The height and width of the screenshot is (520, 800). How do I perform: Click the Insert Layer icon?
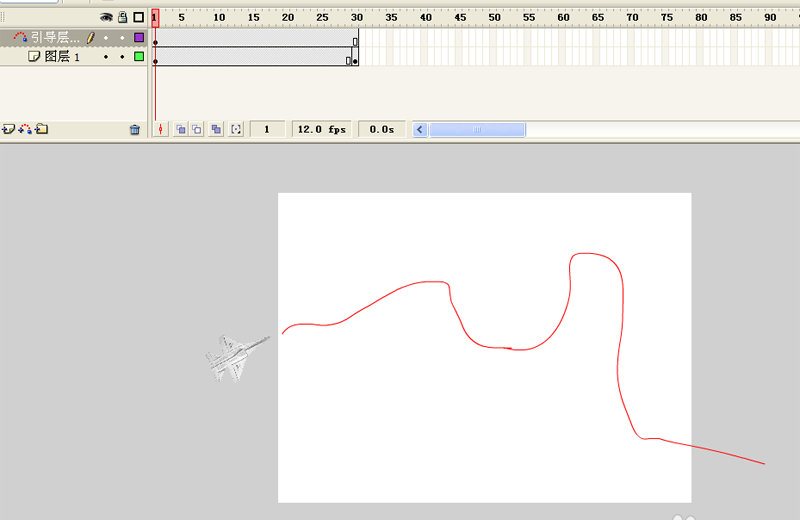click(8, 130)
